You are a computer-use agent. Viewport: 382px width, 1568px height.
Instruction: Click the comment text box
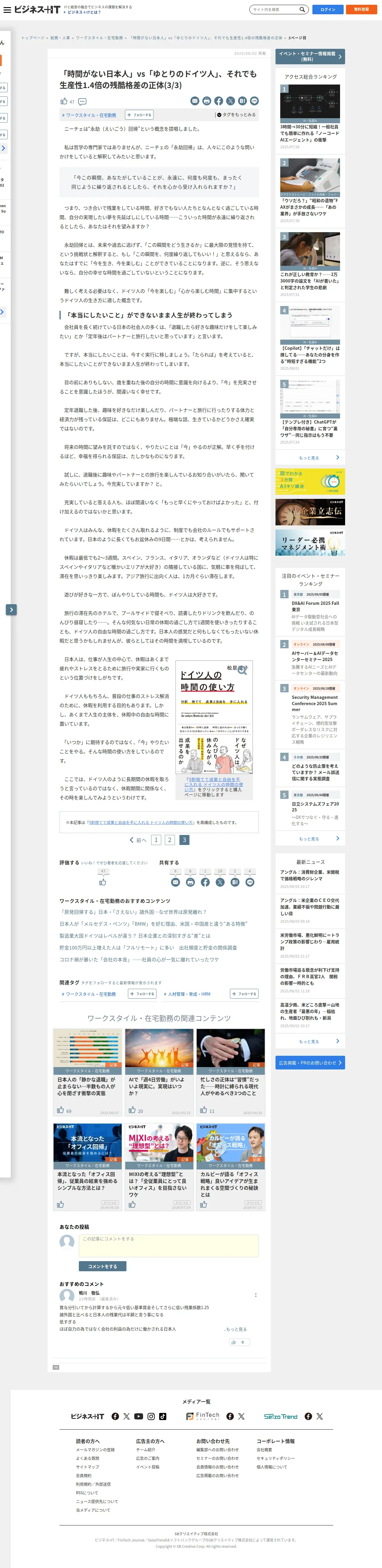point(168,1245)
